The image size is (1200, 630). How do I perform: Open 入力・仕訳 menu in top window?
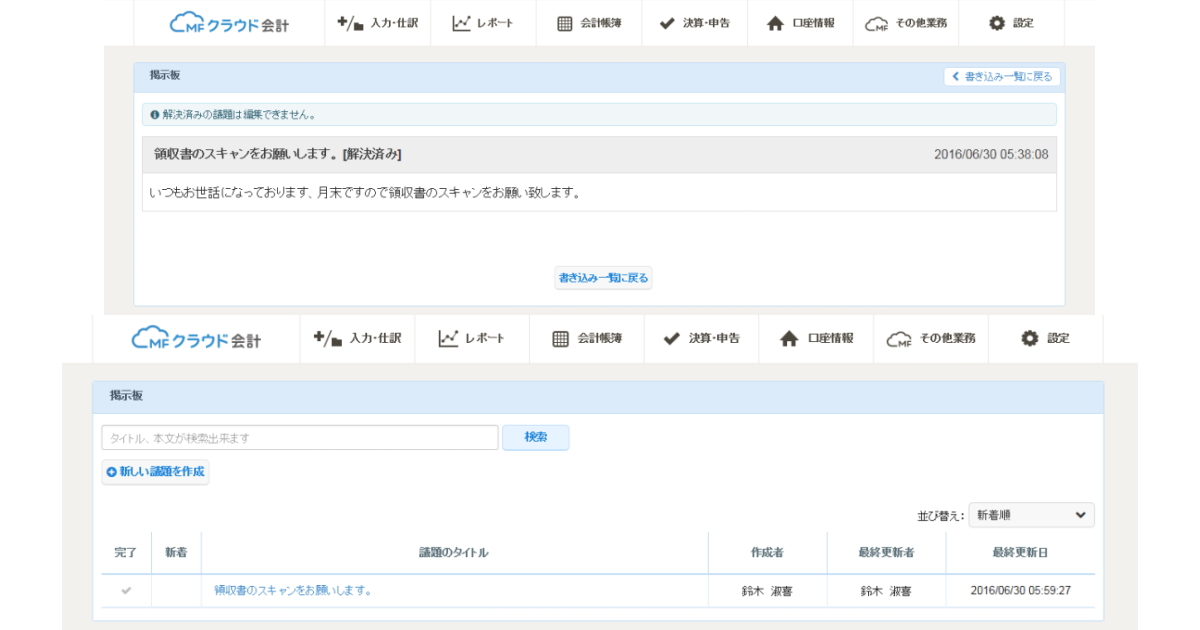pyautogui.click(x=377, y=23)
